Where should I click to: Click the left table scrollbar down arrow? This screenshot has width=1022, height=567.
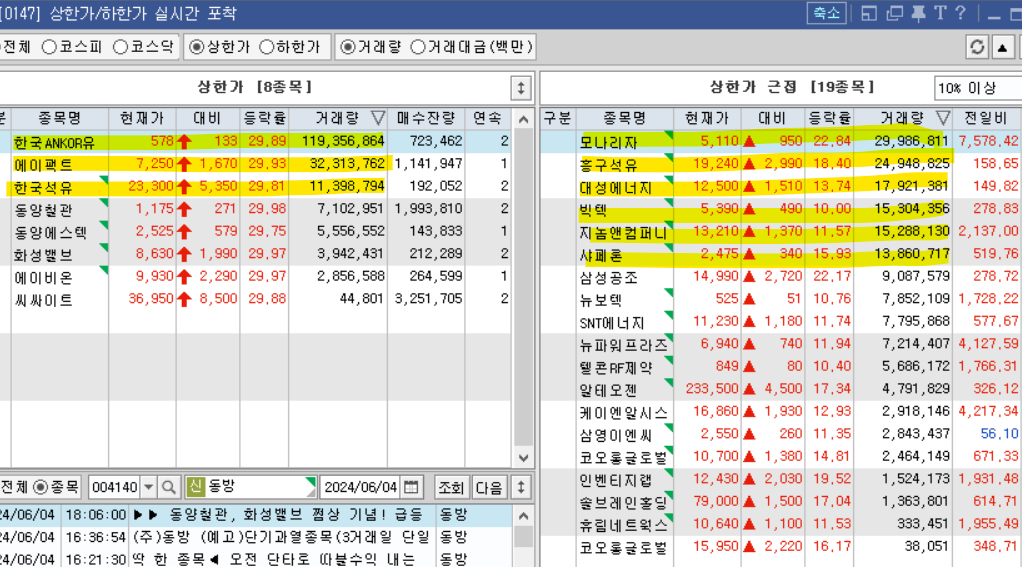[x=523, y=458]
